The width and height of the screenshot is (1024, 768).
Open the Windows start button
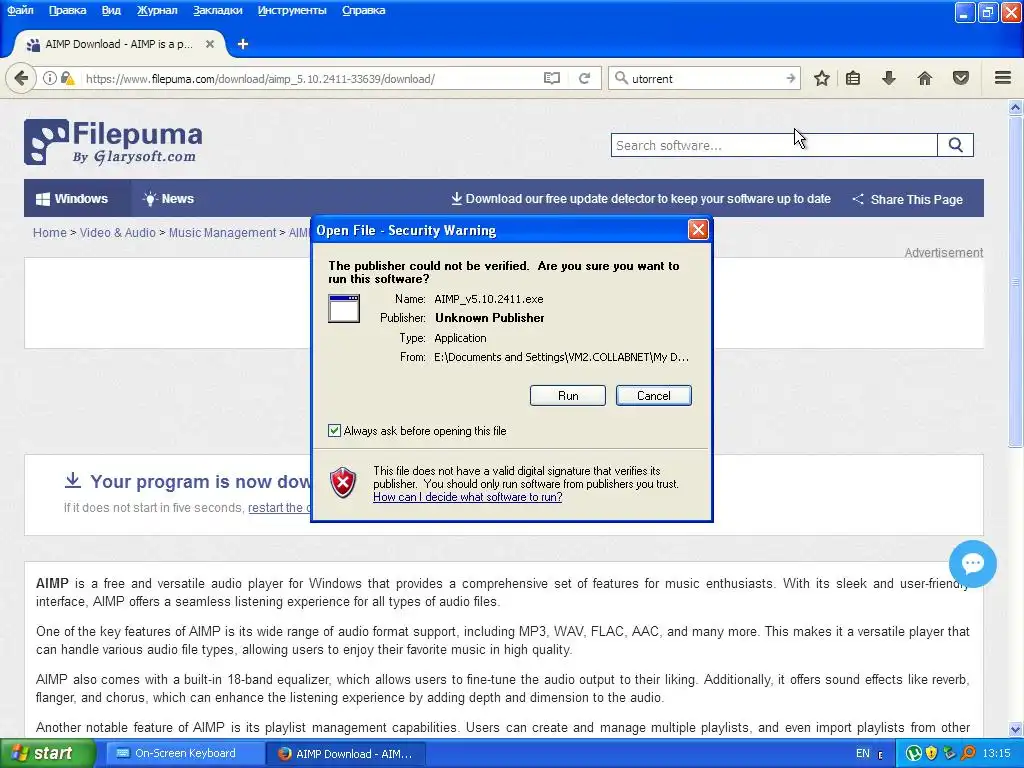[47, 754]
